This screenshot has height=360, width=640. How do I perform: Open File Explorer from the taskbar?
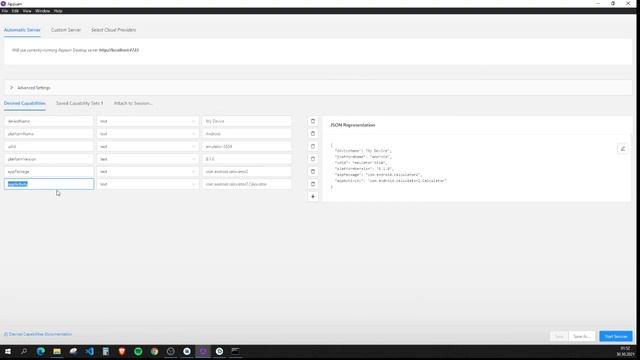[57, 351]
